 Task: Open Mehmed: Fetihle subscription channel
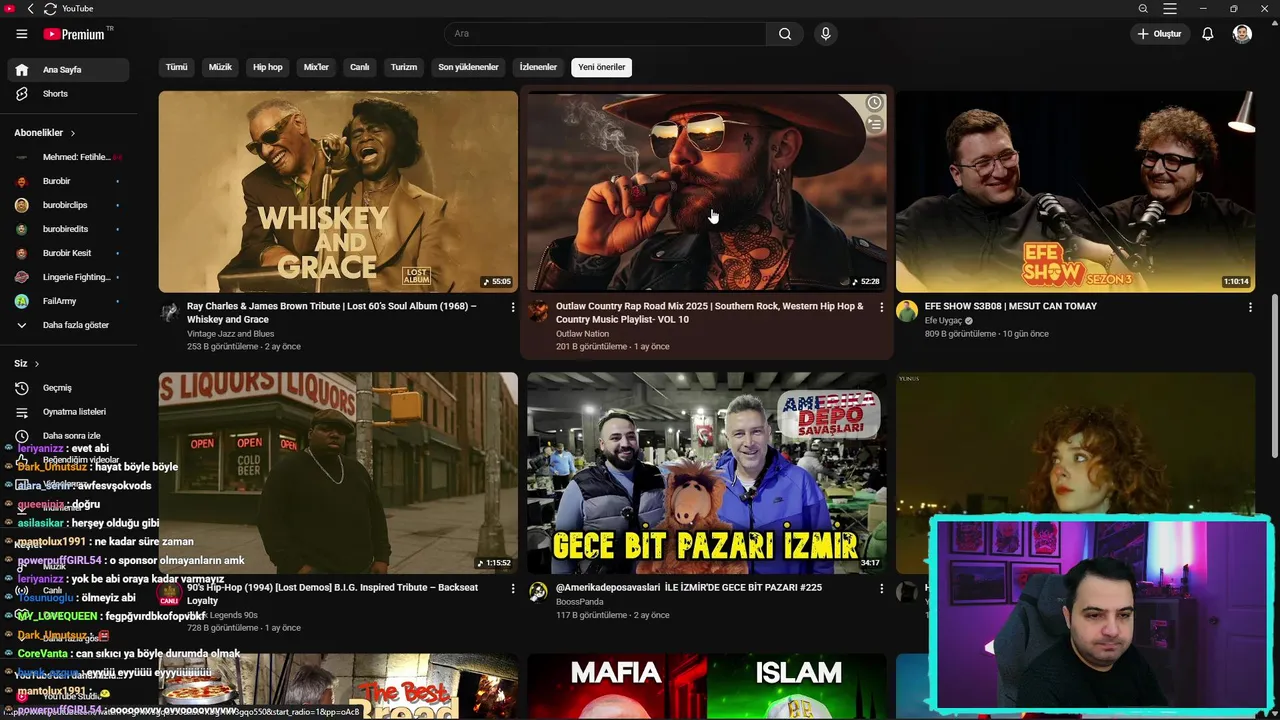pos(68,157)
